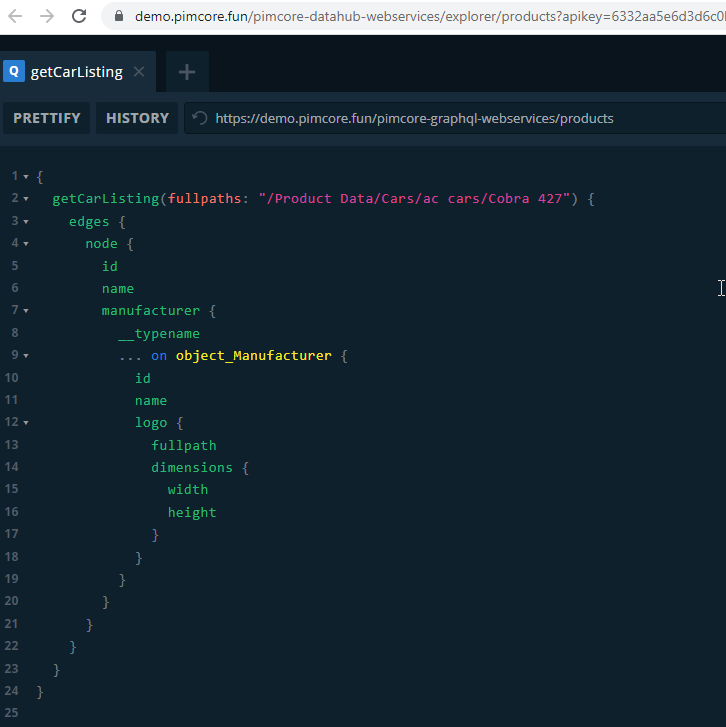Click the blue Q icon on the tab
The image size is (726, 727).
pyautogui.click(x=14, y=71)
